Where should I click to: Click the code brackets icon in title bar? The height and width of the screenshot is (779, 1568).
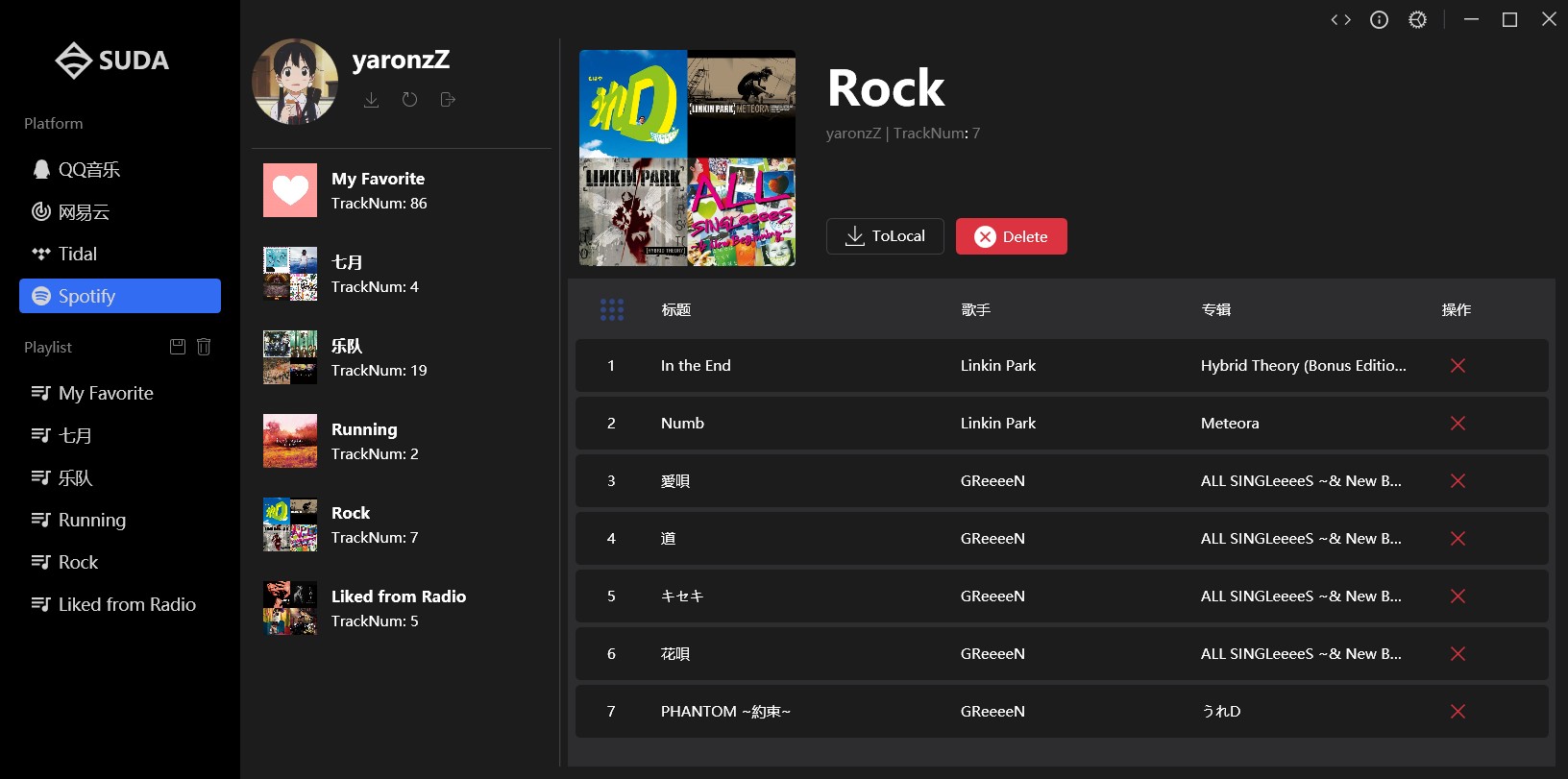(x=1341, y=19)
